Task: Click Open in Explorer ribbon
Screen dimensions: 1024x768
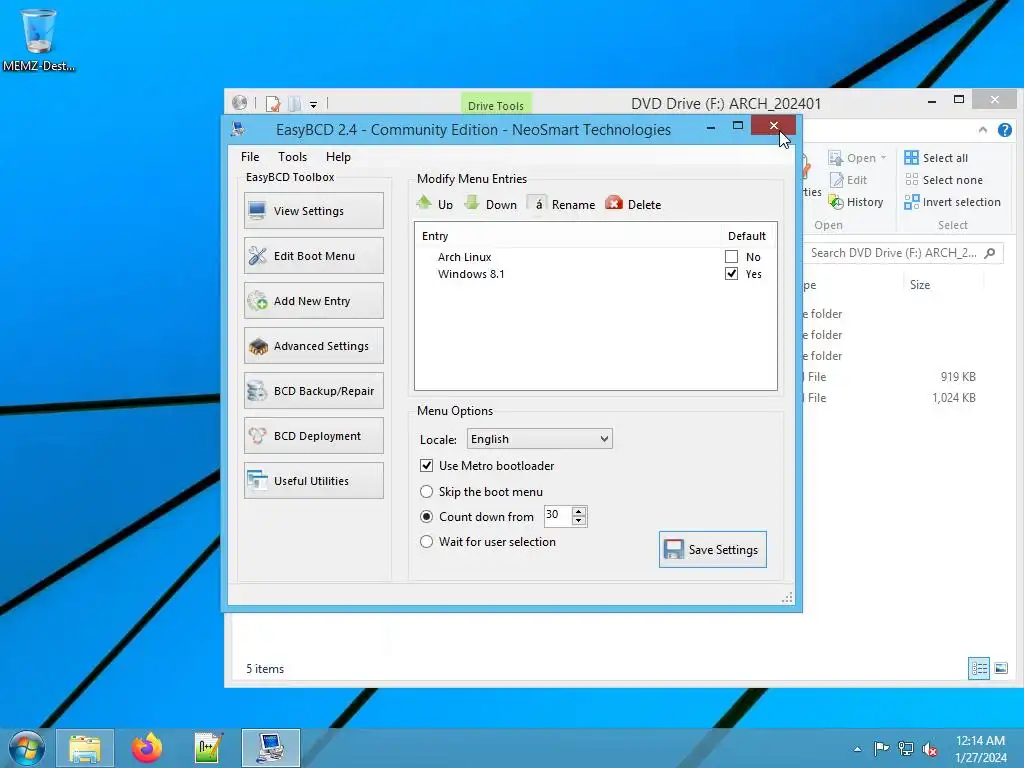Action: [852, 157]
